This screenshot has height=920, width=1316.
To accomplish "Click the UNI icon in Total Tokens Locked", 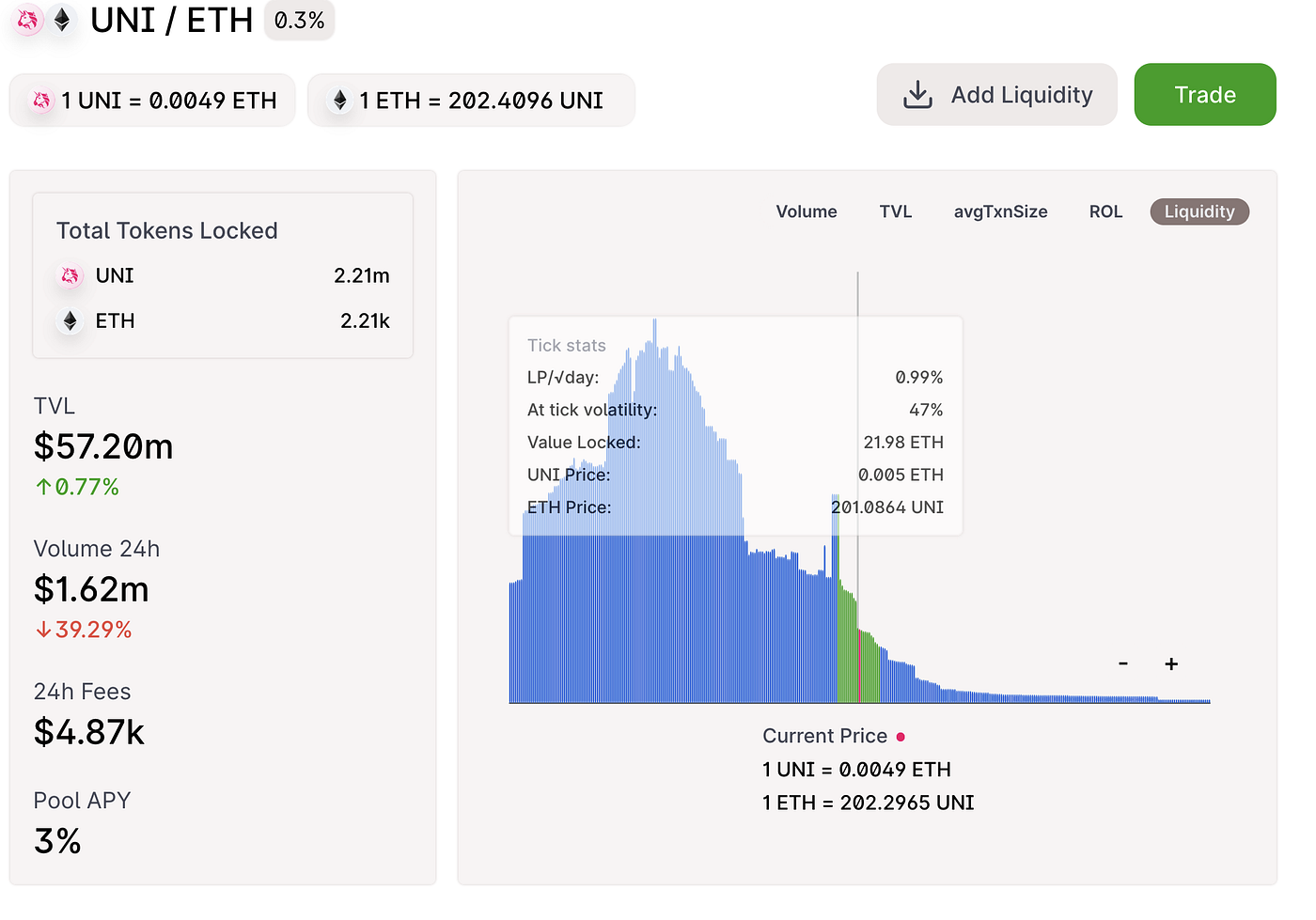I will click(70, 275).
